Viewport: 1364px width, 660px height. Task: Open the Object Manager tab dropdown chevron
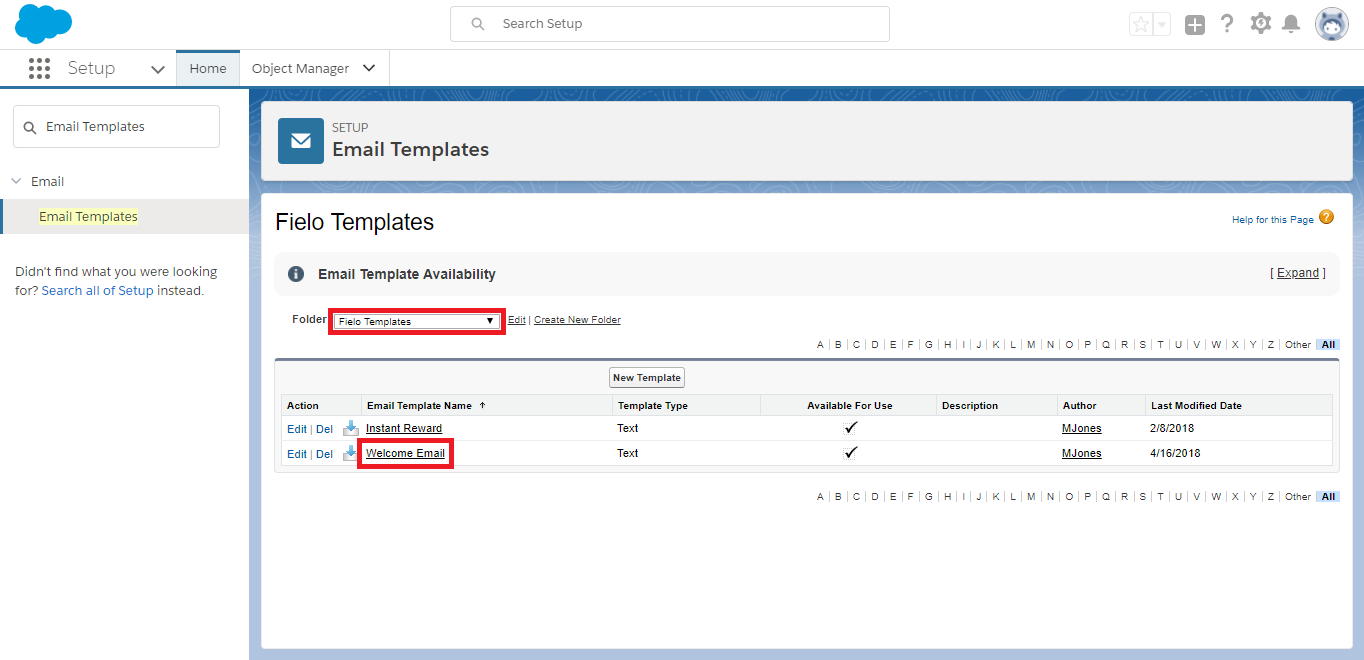tap(369, 68)
